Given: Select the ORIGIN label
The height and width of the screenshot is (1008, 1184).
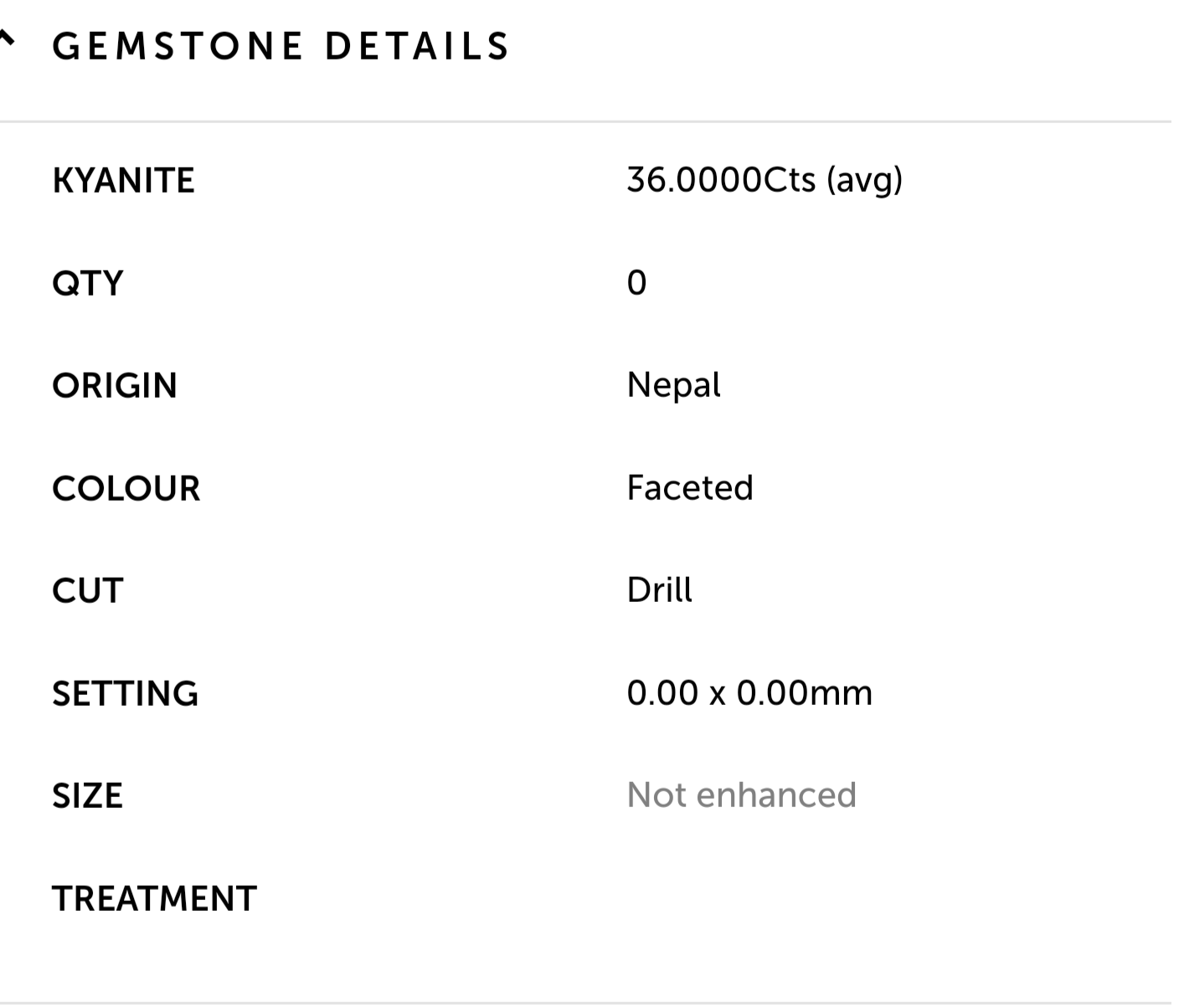Looking at the screenshot, I should point(115,386).
